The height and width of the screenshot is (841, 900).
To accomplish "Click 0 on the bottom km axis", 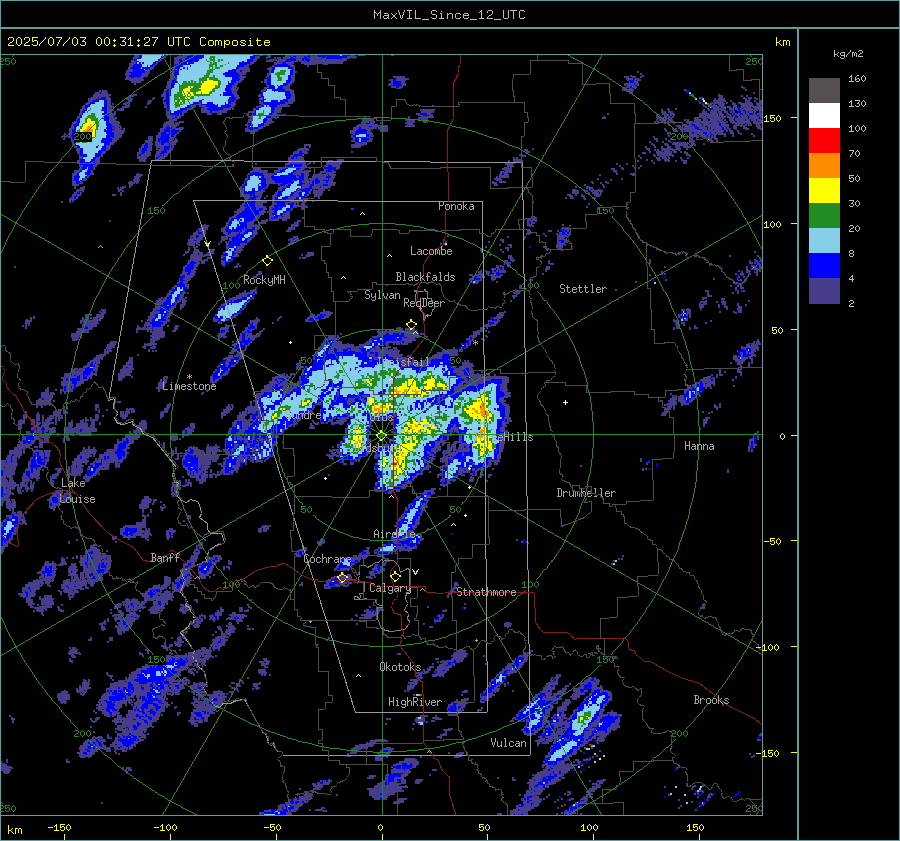I will click(381, 827).
